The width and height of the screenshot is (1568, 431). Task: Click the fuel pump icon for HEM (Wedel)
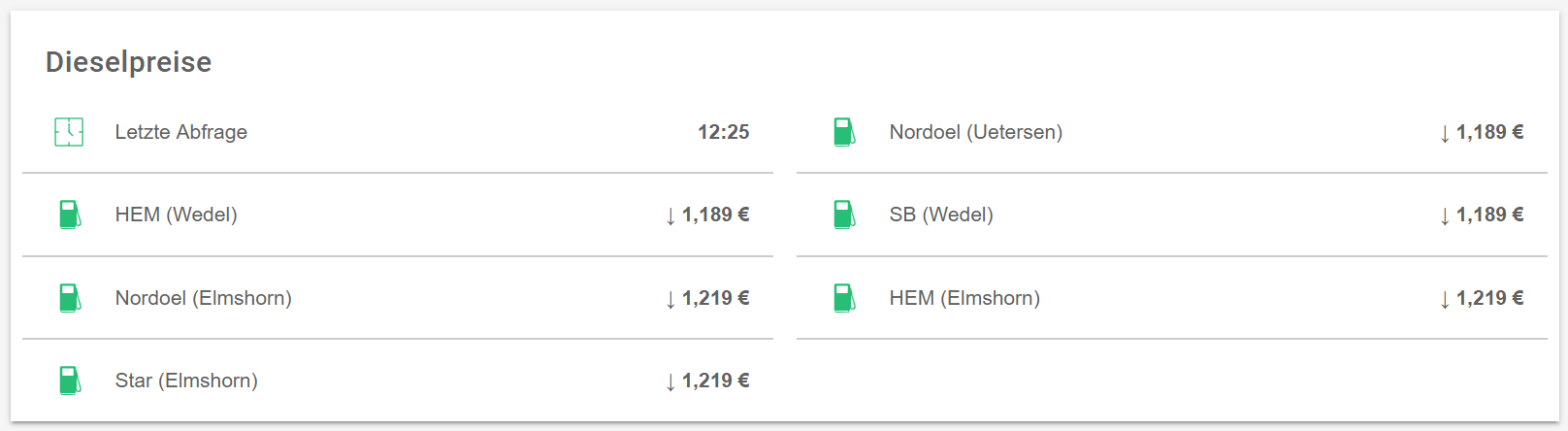[x=69, y=215]
